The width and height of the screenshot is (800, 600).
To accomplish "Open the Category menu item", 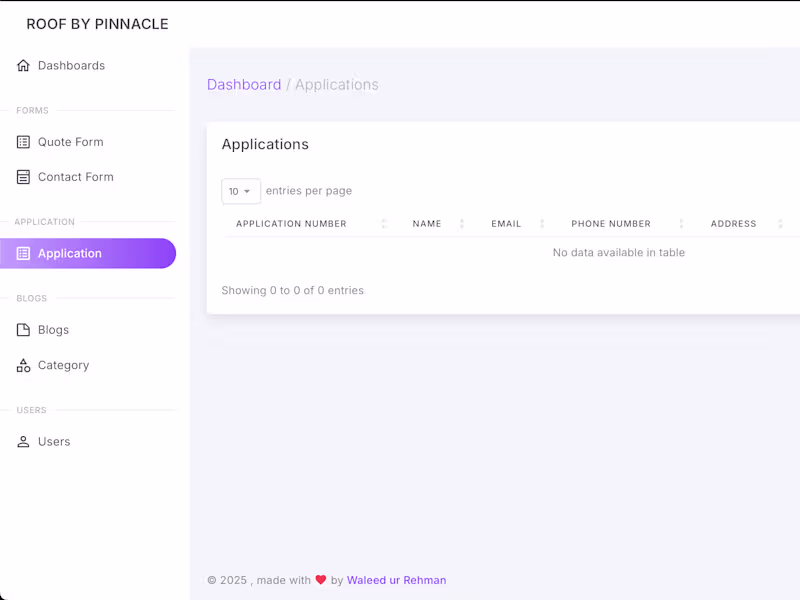I will [x=63, y=366].
